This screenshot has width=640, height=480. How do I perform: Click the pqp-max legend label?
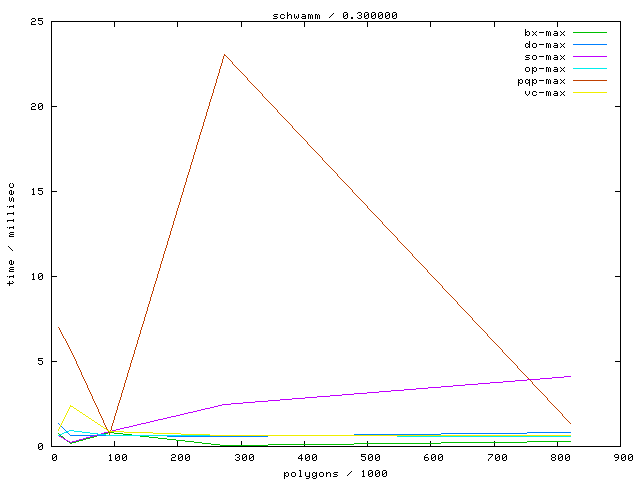541,81
